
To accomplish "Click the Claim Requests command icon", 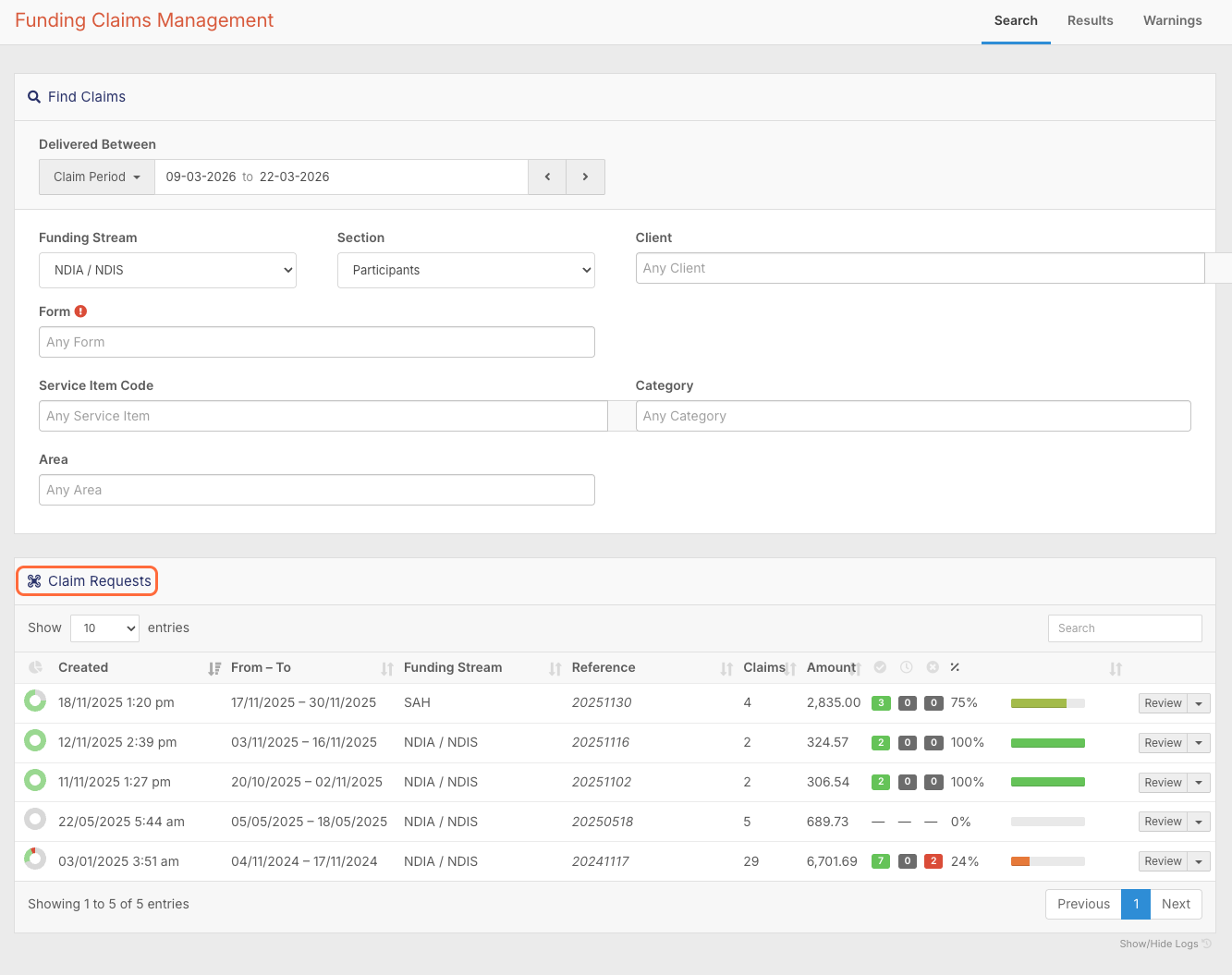I will pos(34,581).
